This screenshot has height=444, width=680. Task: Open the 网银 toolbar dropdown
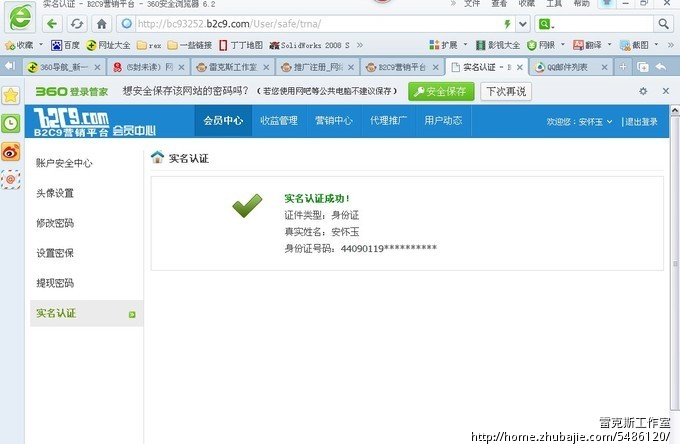tap(546, 45)
